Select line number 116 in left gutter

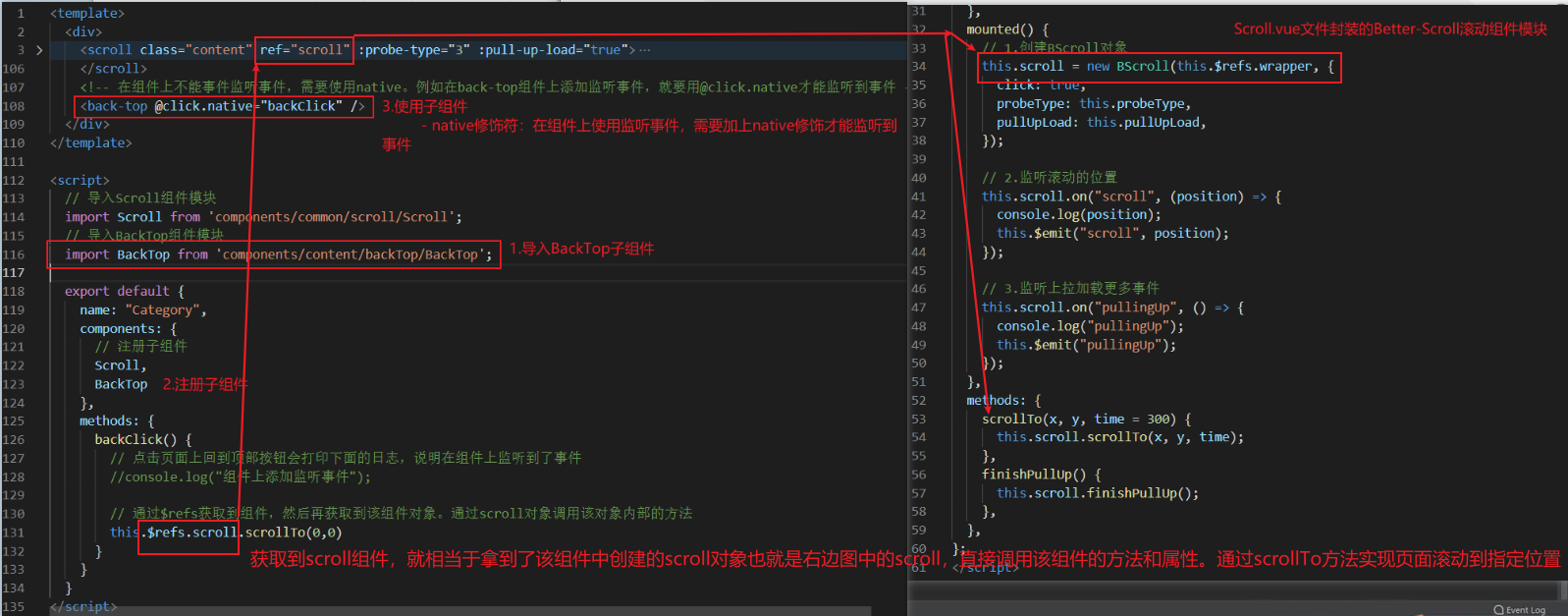click(14, 254)
